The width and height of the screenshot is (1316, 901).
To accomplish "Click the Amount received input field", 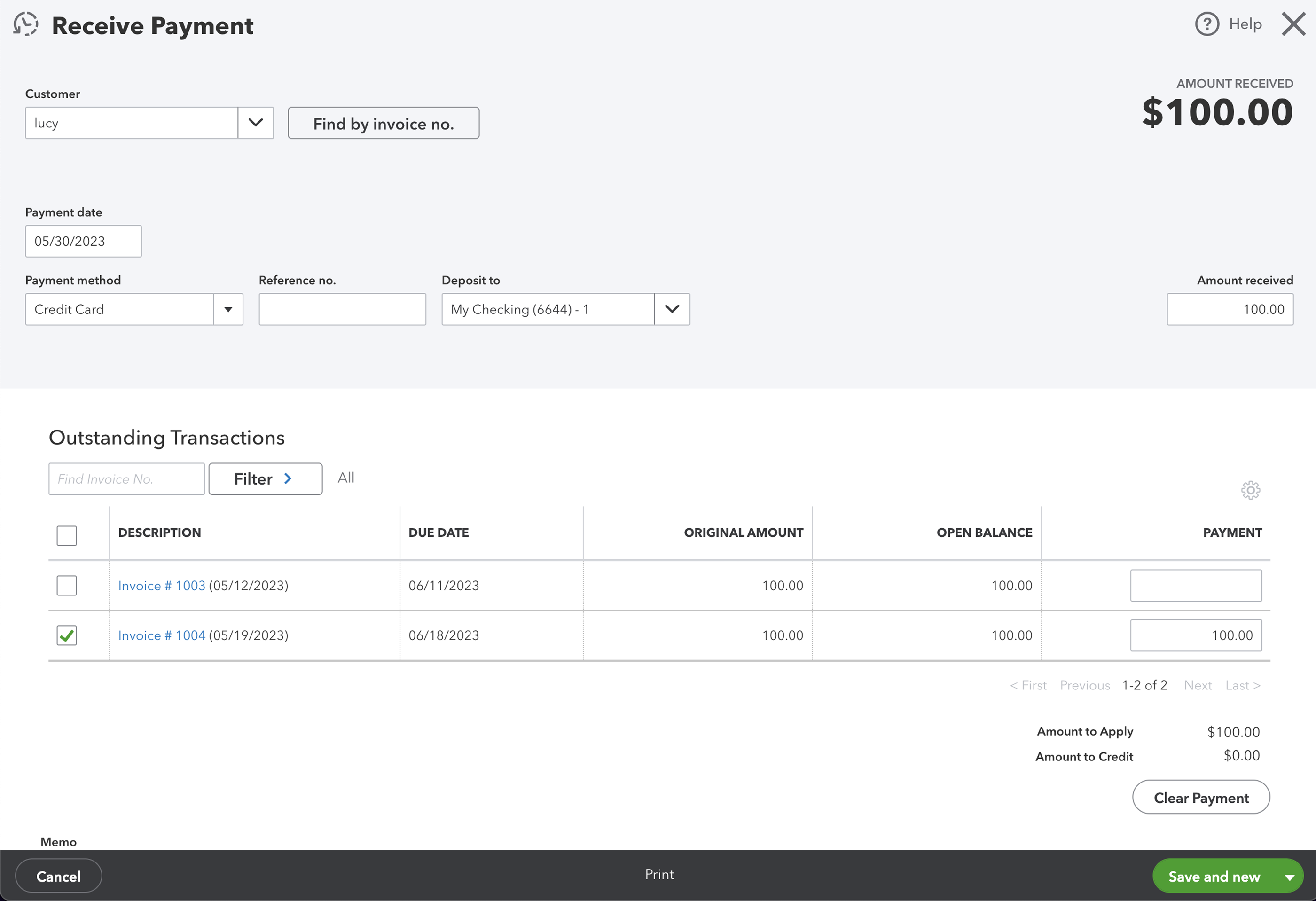I will pos(1230,309).
